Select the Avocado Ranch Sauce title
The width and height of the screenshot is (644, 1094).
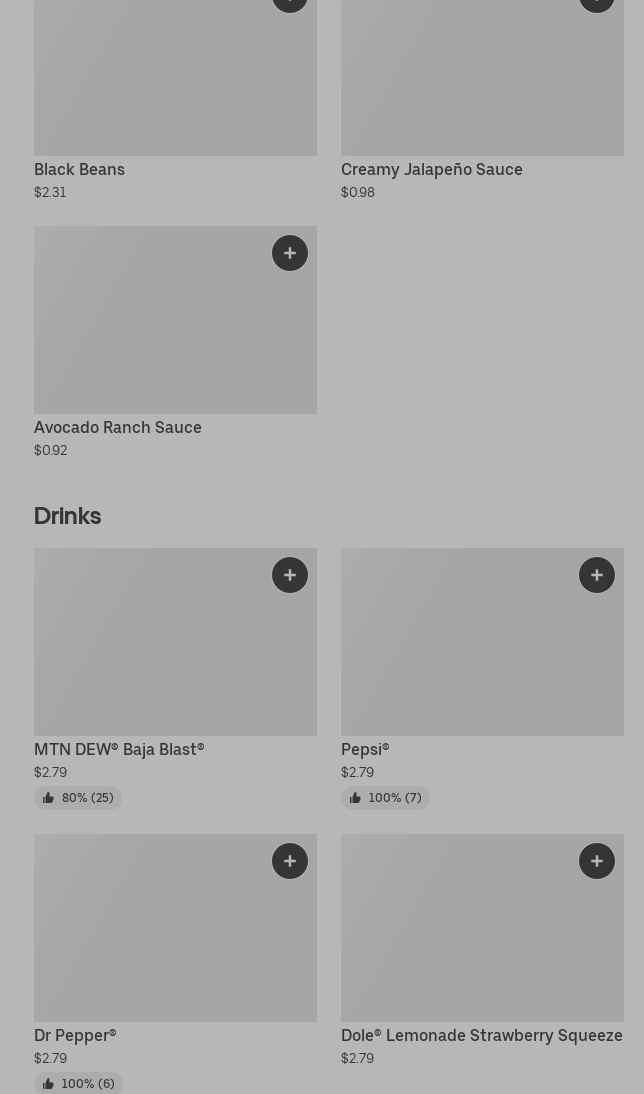coord(117,427)
